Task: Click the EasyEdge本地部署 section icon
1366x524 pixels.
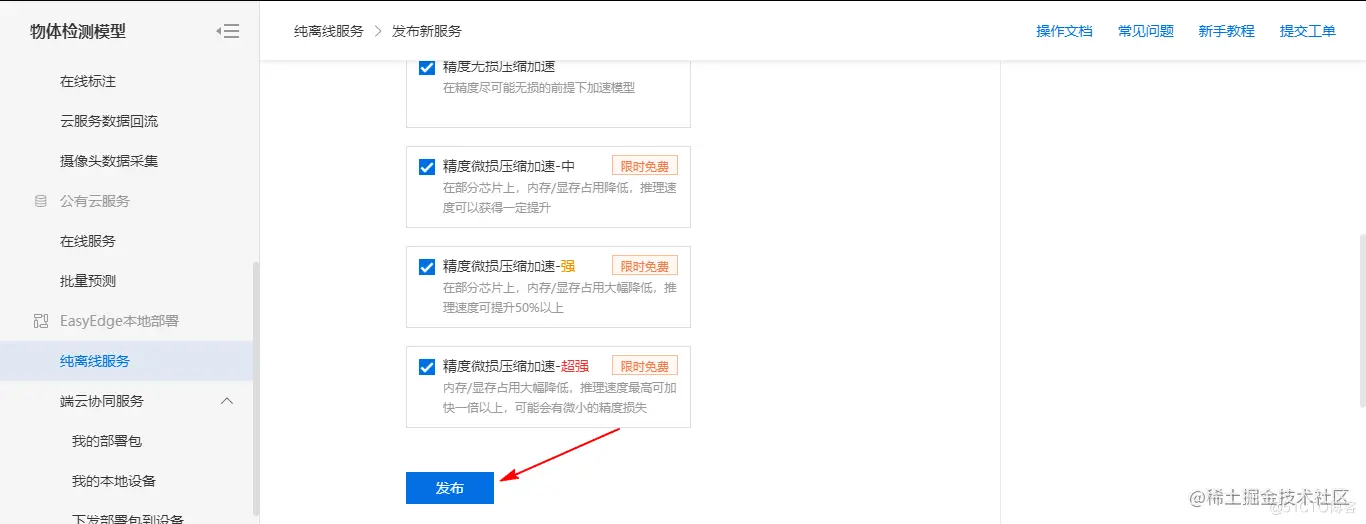Action: tap(41, 321)
